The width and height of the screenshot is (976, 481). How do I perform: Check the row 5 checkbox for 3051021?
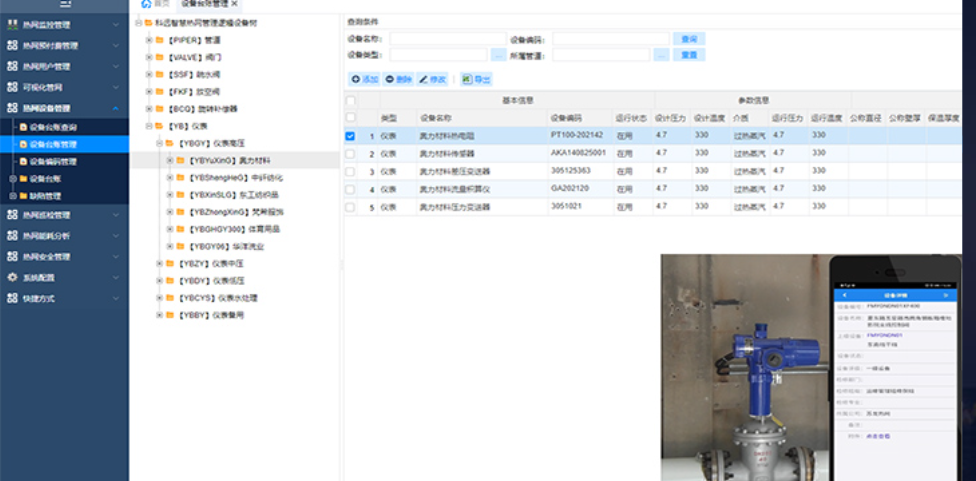tap(350, 207)
